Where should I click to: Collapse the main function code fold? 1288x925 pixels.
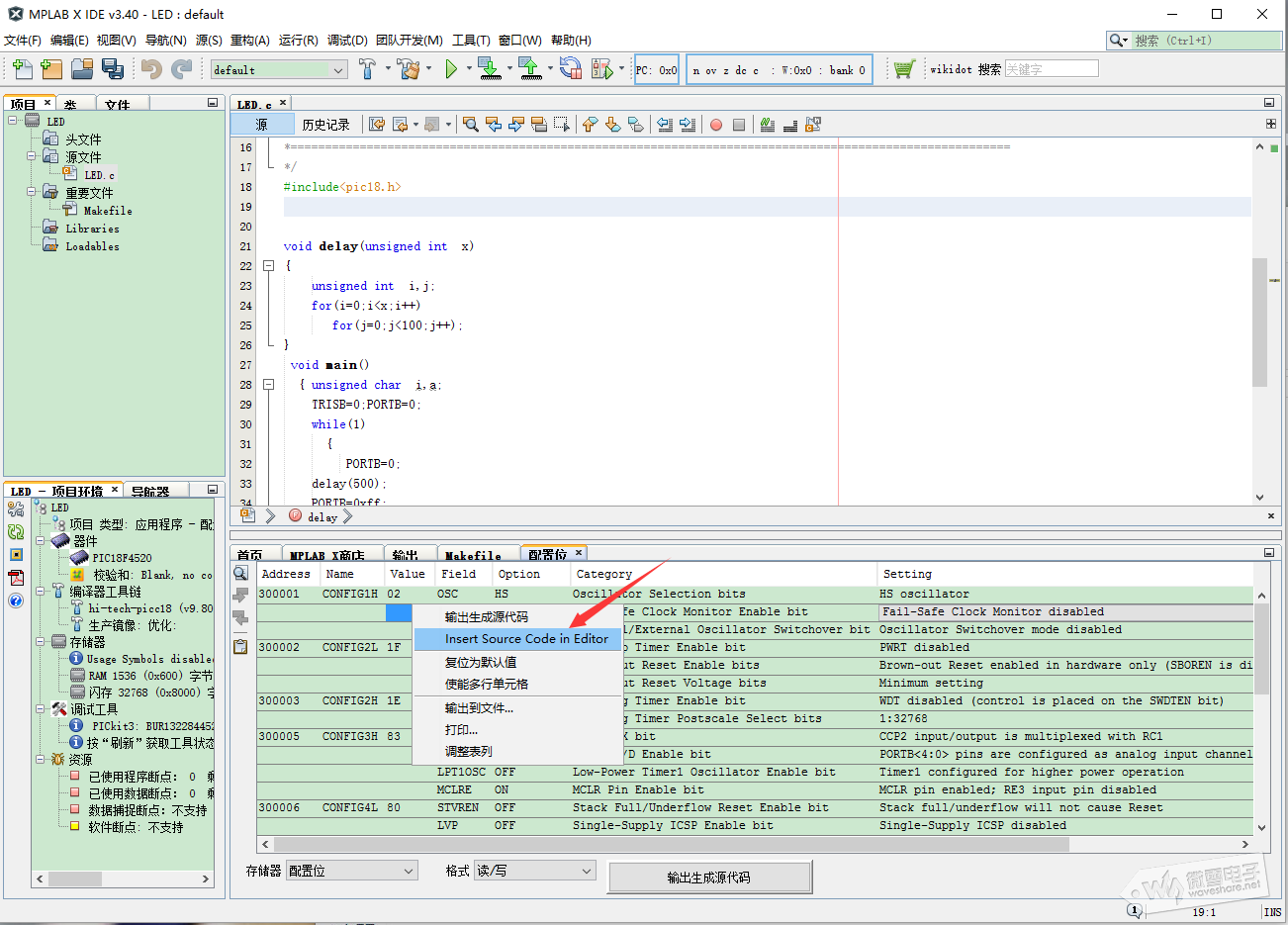(x=268, y=384)
